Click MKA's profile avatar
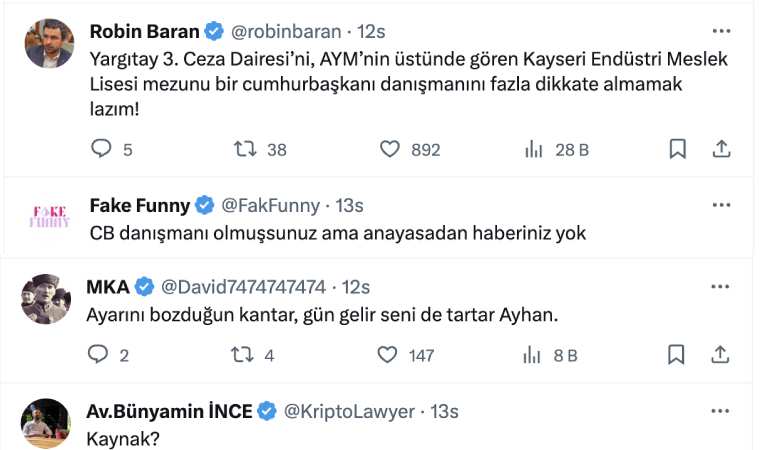This screenshot has width=760, height=450. (x=46, y=298)
